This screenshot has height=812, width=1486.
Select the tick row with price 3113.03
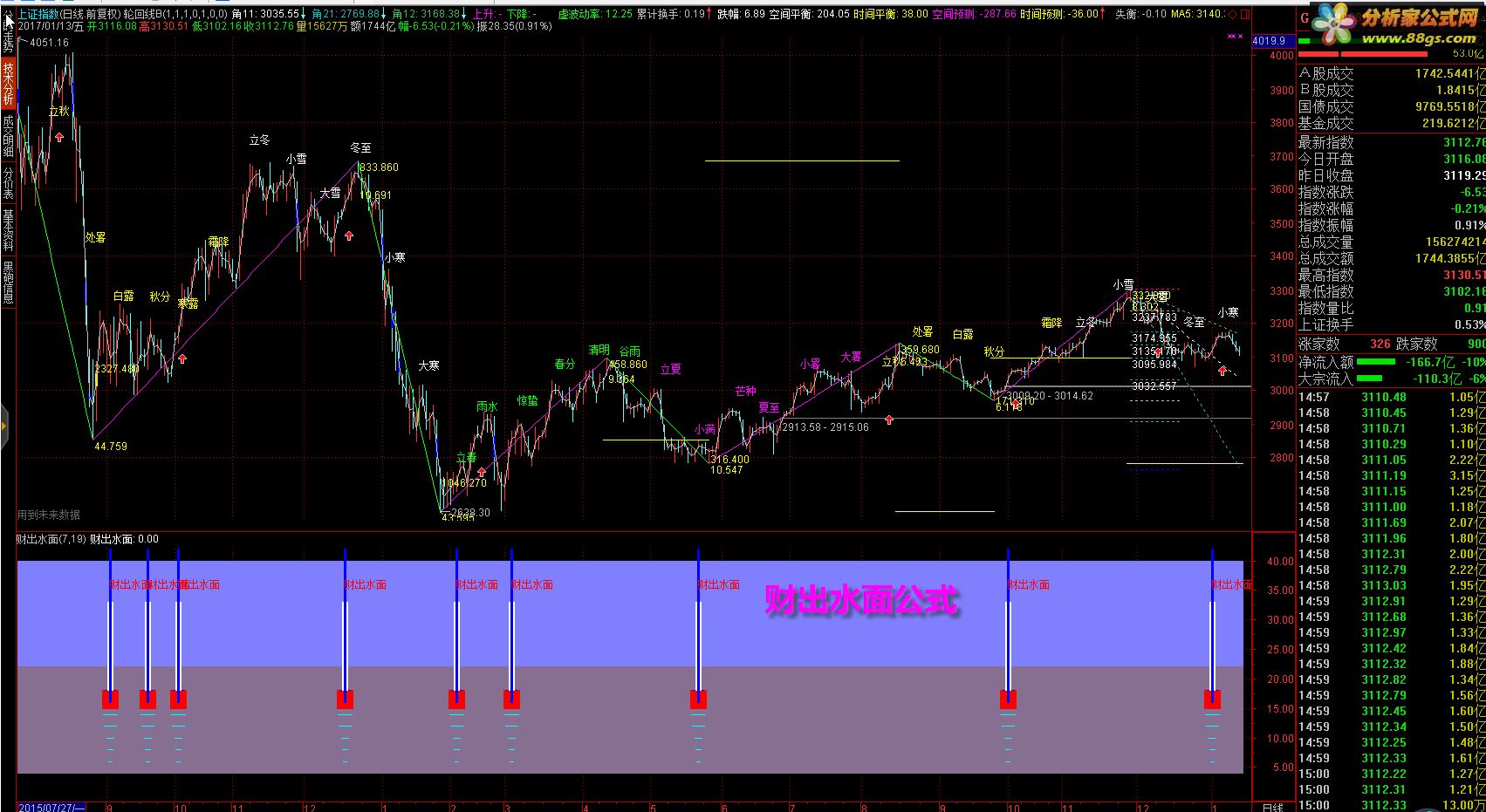(x=1391, y=585)
